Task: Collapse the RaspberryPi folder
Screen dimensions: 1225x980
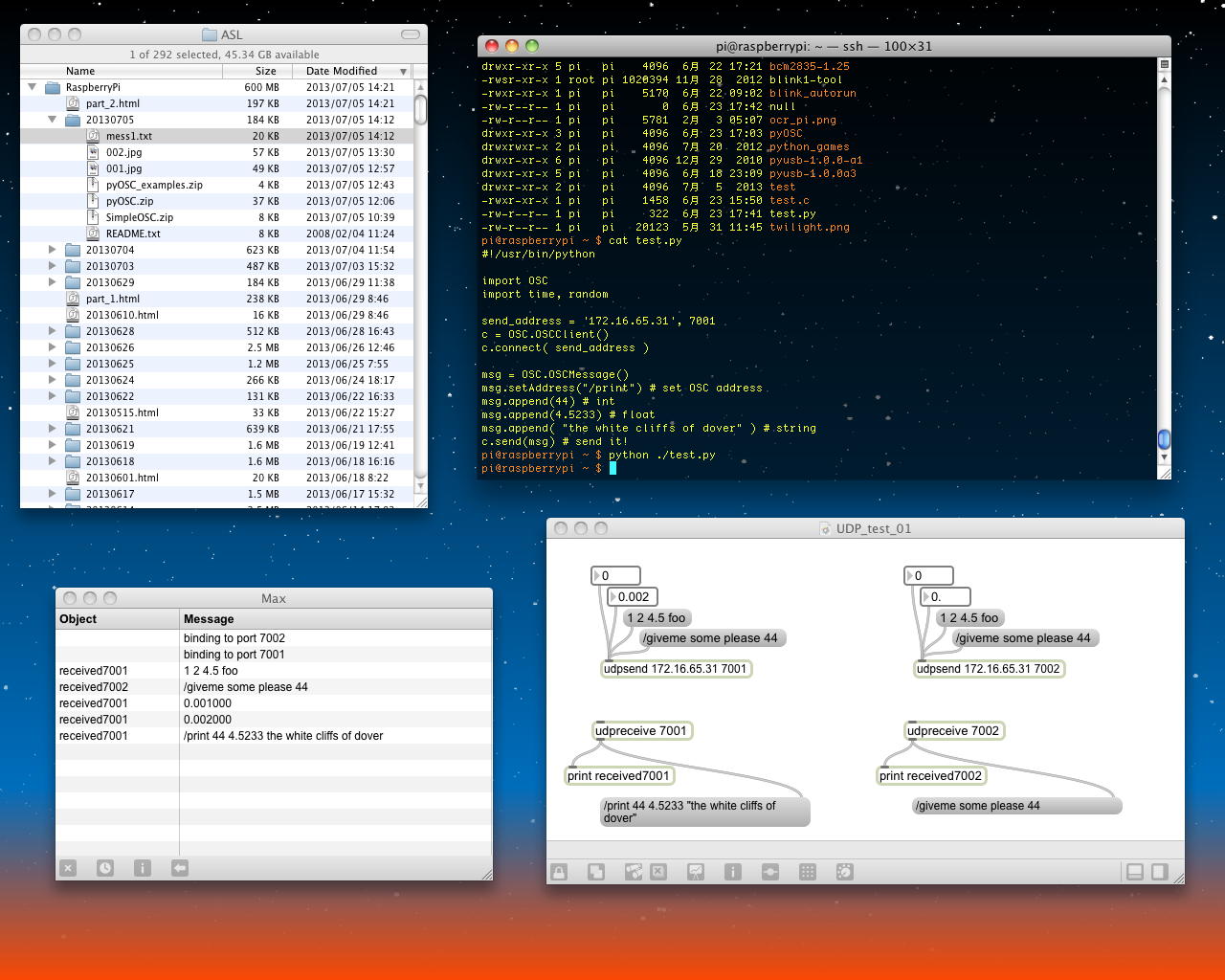Action: 33,87
